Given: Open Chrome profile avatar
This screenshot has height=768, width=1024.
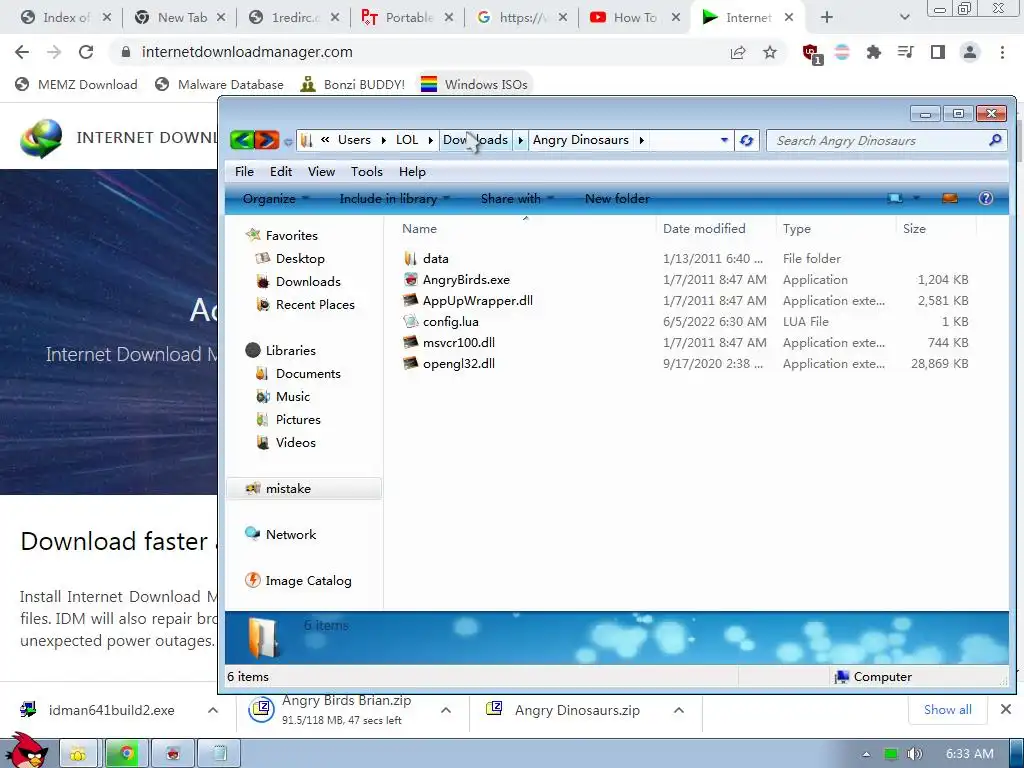Looking at the screenshot, I should [970, 52].
